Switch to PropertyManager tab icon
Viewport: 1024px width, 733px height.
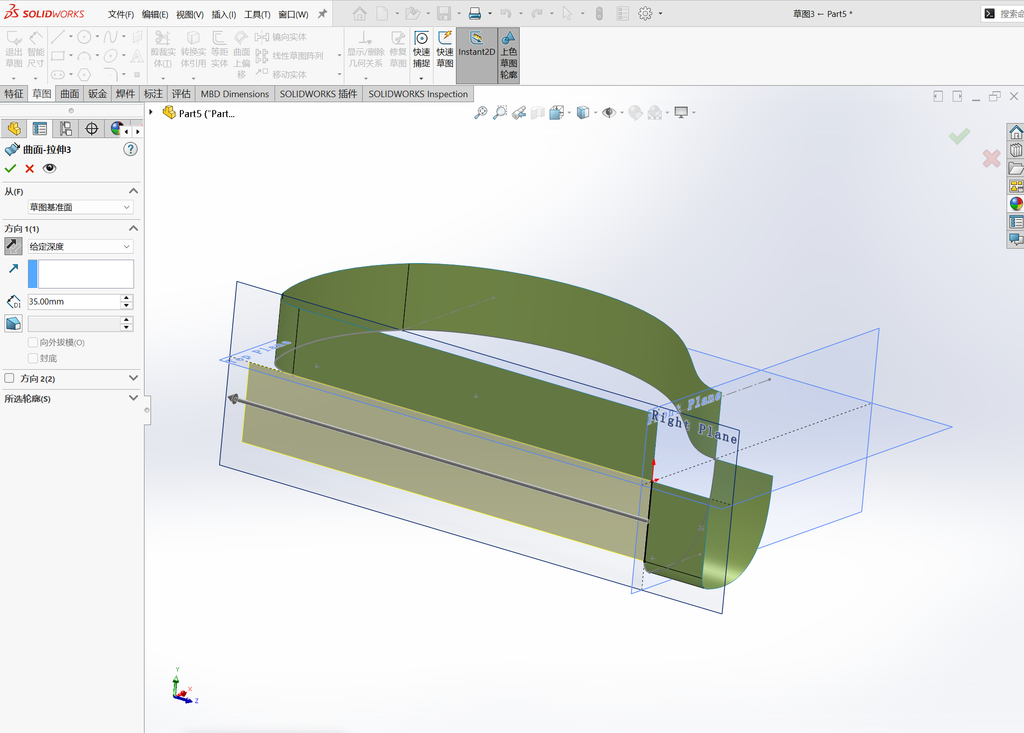point(40,129)
